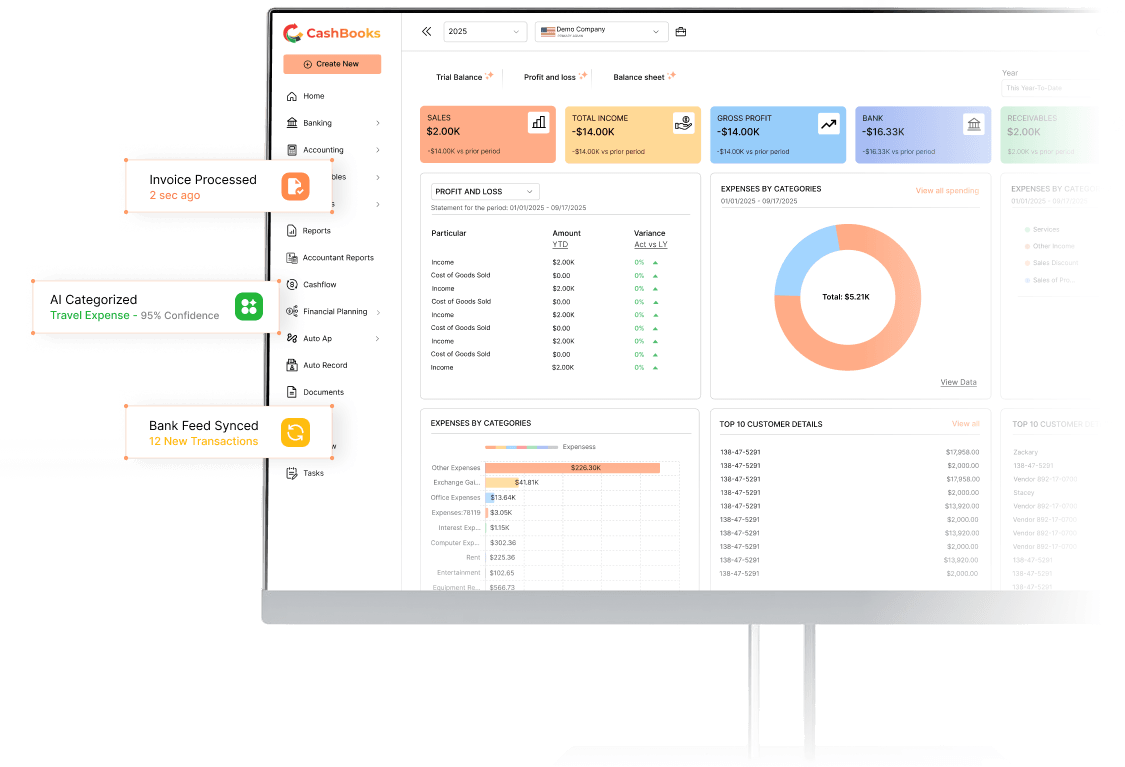Click the Auto Record icon
This screenshot has width=1125, height=767.
[x=292, y=365]
